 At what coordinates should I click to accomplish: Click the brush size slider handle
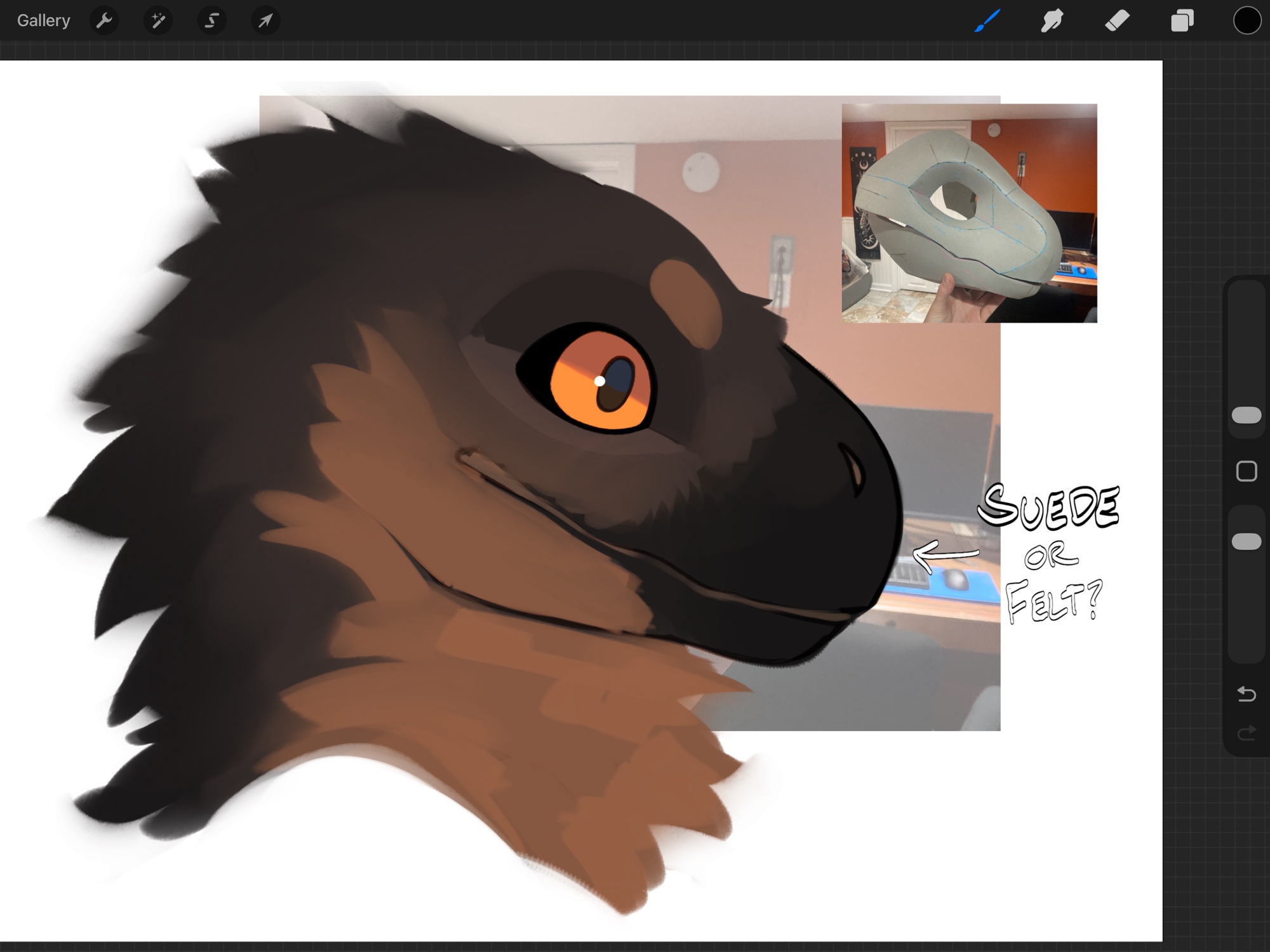pyautogui.click(x=1246, y=415)
